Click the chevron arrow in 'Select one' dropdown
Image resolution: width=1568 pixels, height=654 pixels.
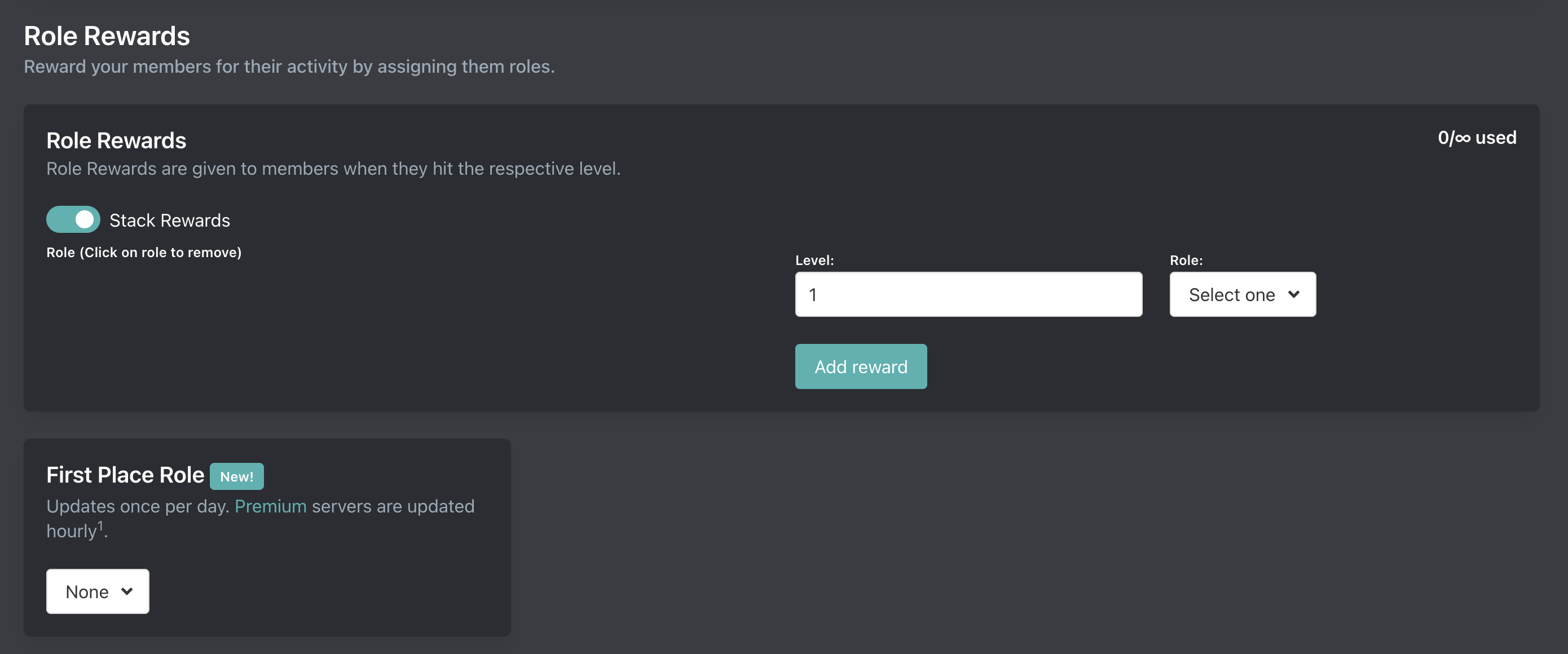[1294, 294]
